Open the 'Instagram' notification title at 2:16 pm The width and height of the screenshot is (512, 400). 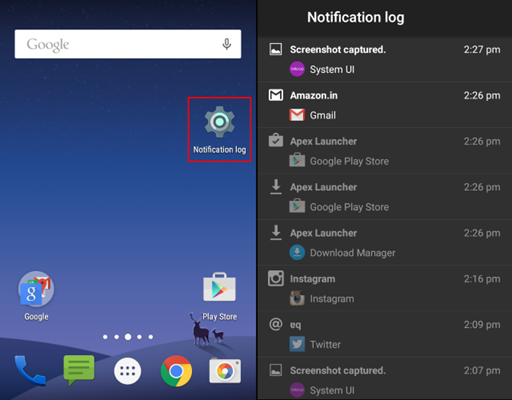[x=312, y=279]
